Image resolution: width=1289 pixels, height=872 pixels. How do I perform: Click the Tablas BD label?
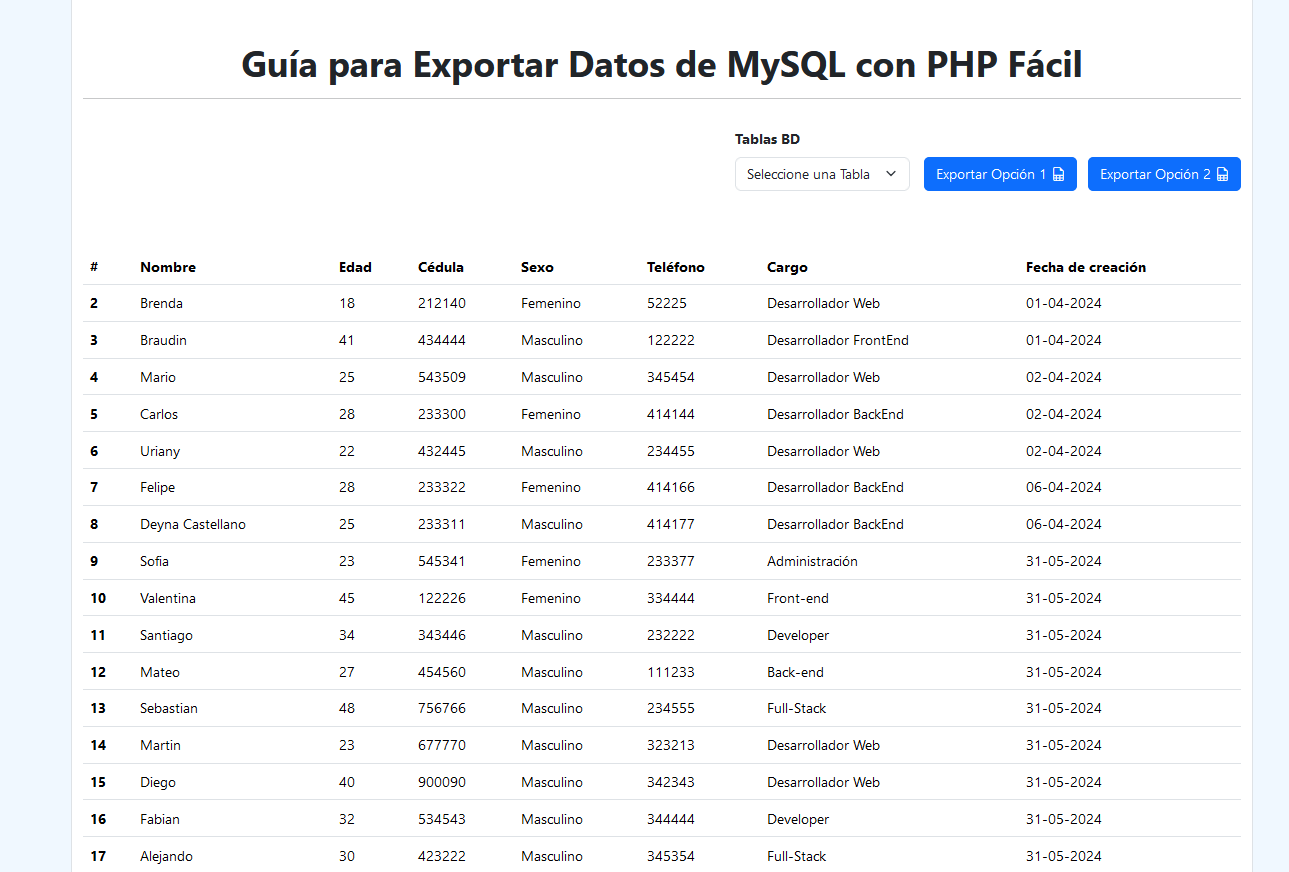point(767,139)
